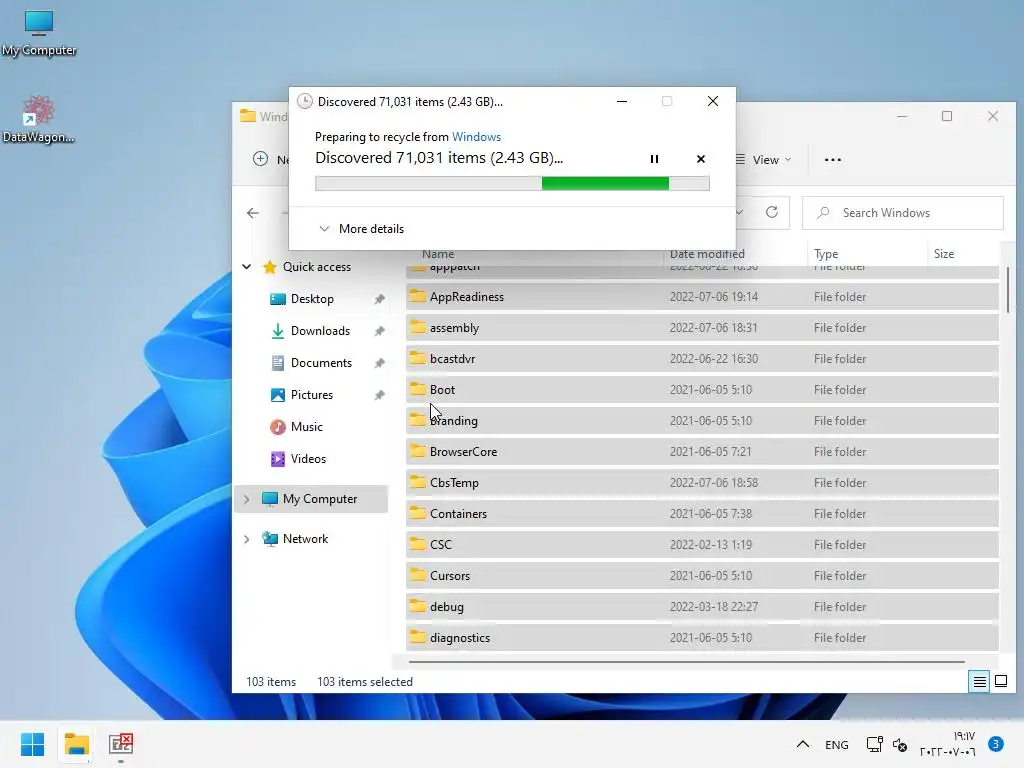Select the AppReadiness folder
The height and width of the screenshot is (768, 1024).
tap(702, 296)
